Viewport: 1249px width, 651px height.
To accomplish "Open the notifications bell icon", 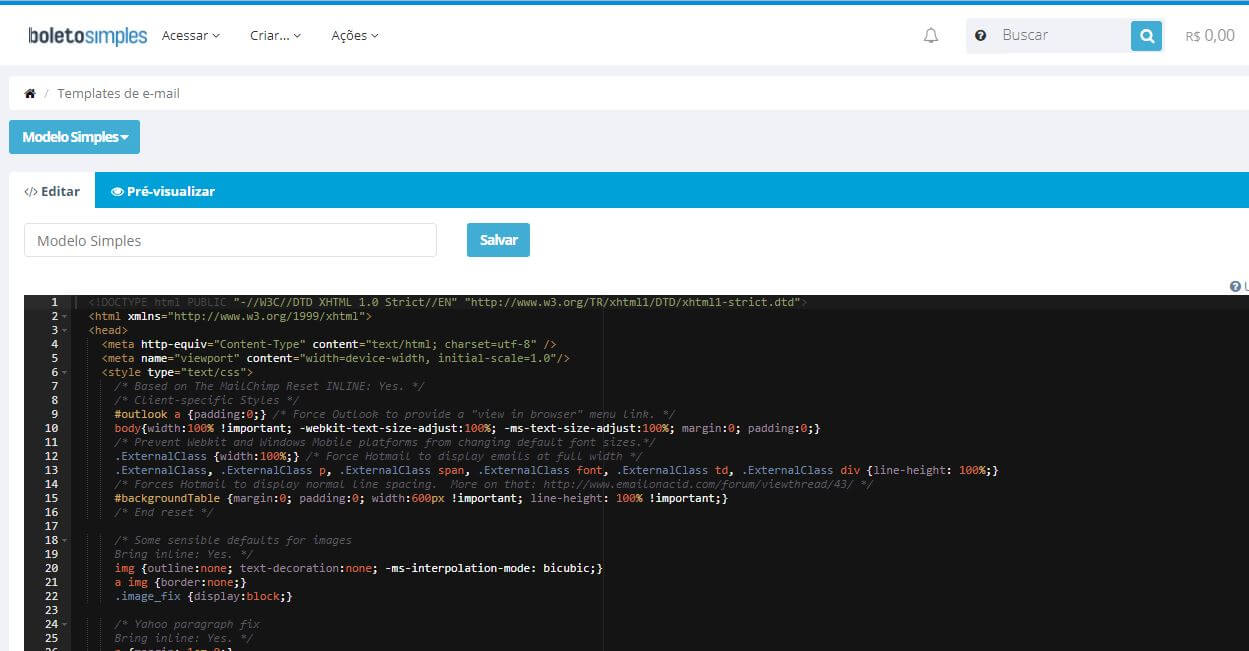I will tap(930, 34).
